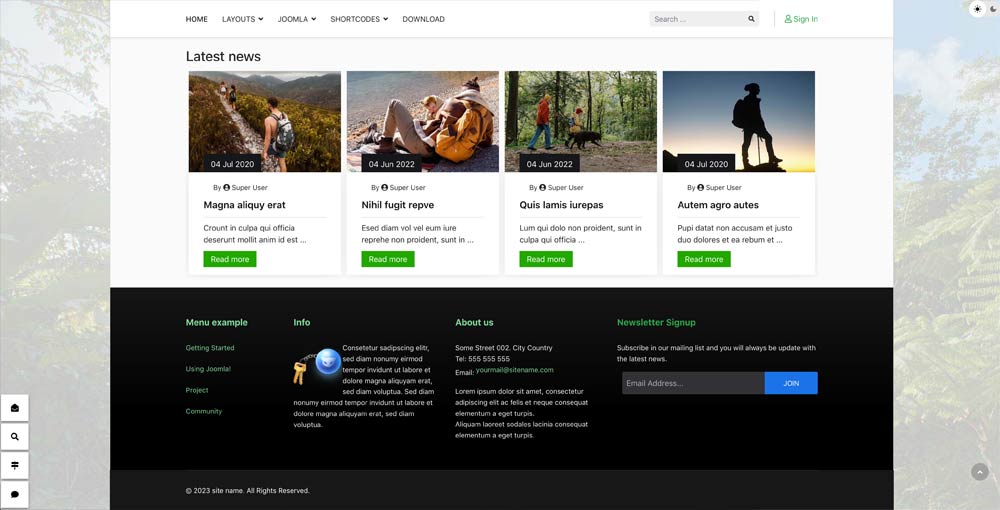Click the envelope icon in left sidebar
1000x510 pixels.
click(x=15, y=408)
